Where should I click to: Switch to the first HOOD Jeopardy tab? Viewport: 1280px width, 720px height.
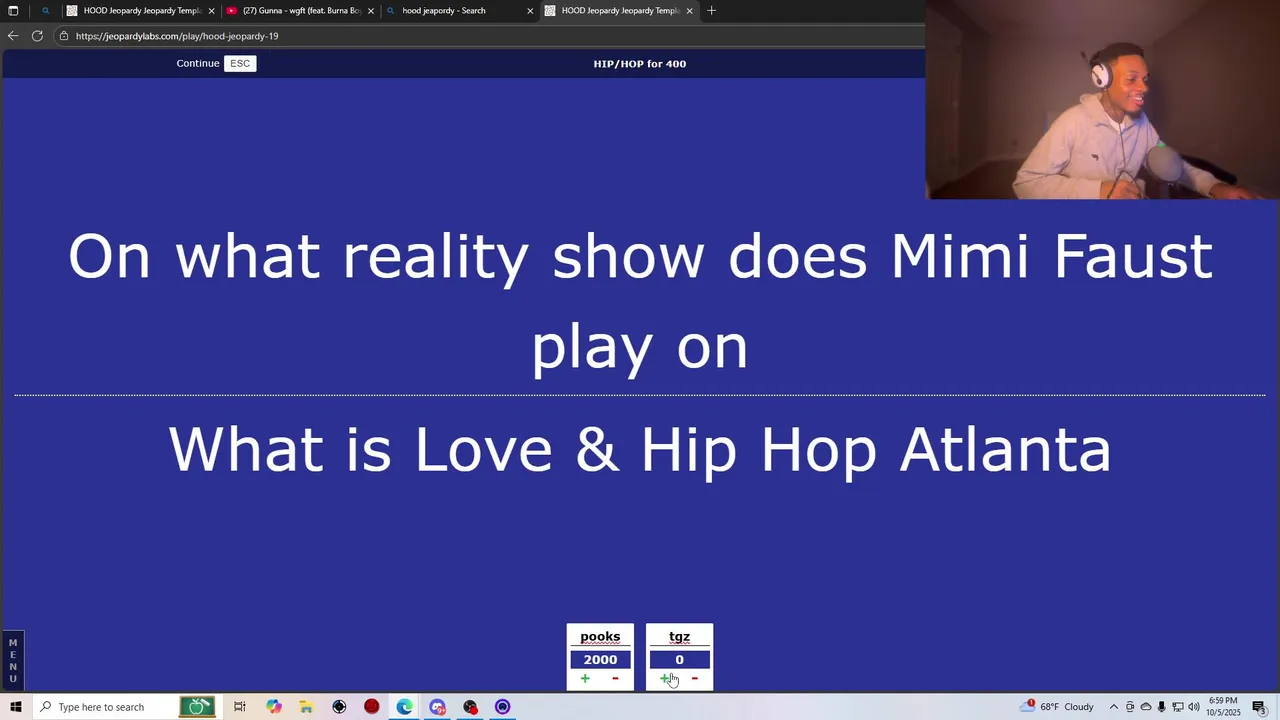click(x=140, y=11)
